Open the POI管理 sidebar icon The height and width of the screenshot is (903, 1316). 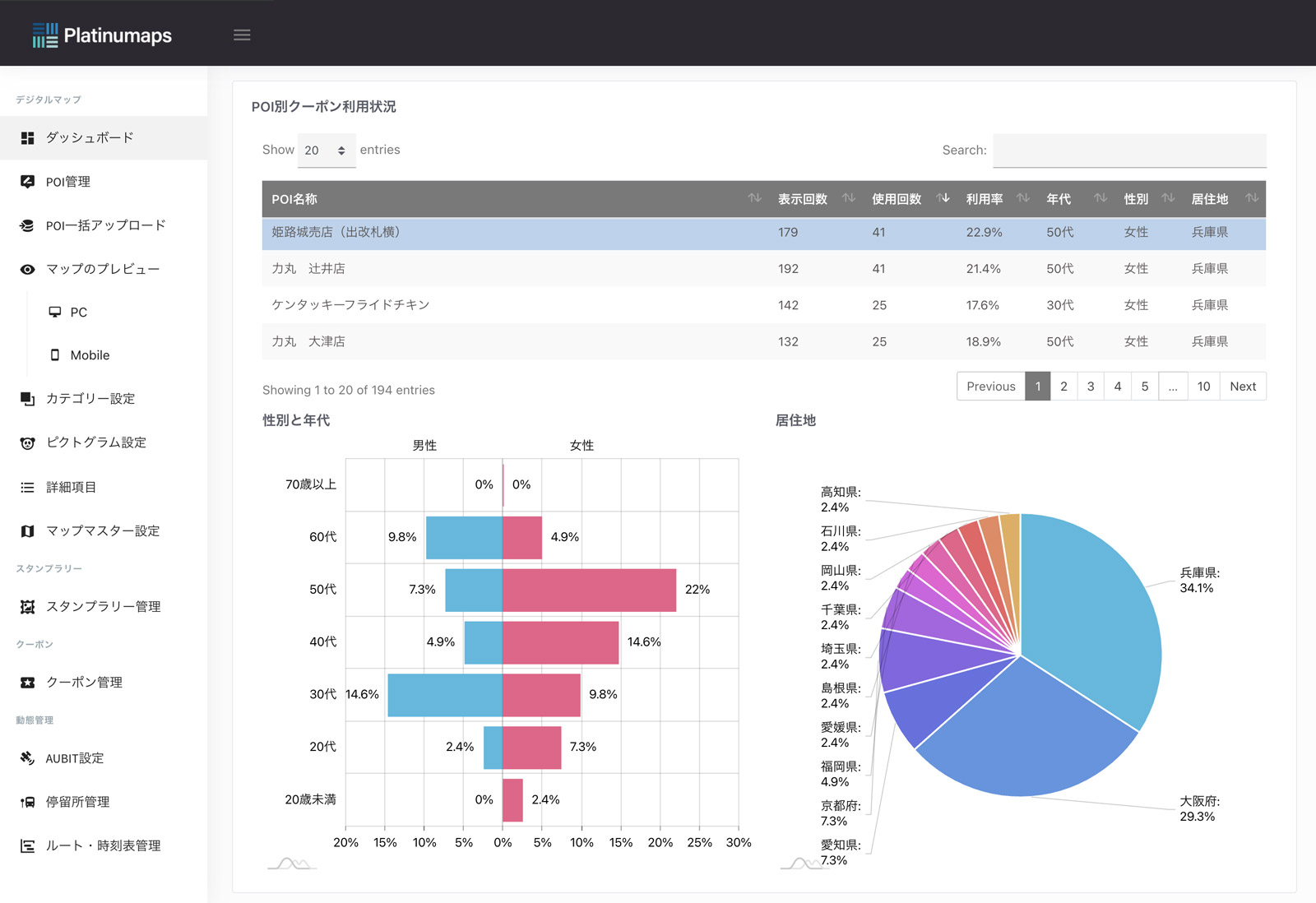(25, 181)
